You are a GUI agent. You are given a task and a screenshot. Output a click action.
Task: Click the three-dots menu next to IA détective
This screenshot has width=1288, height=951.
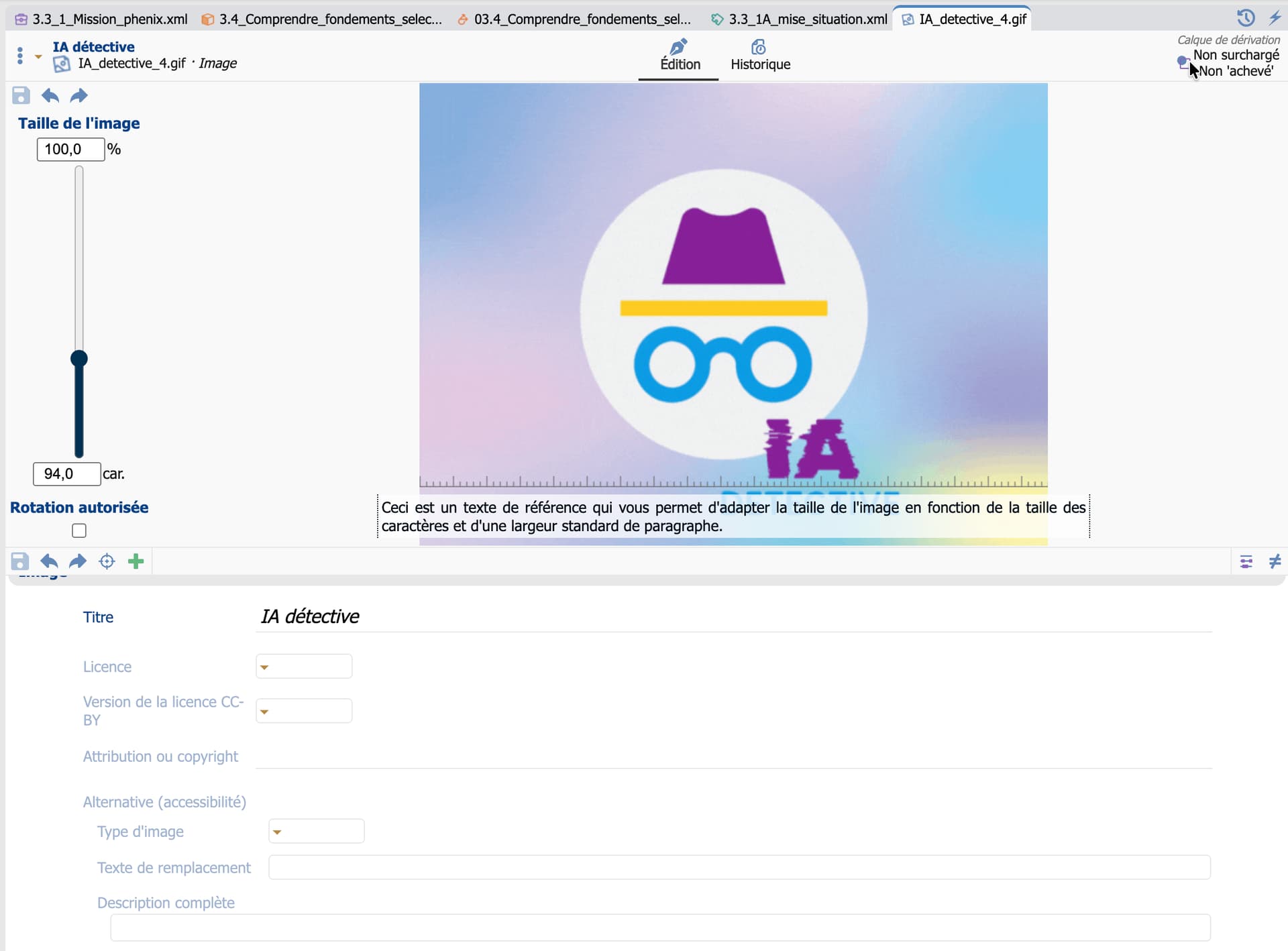tap(20, 56)
